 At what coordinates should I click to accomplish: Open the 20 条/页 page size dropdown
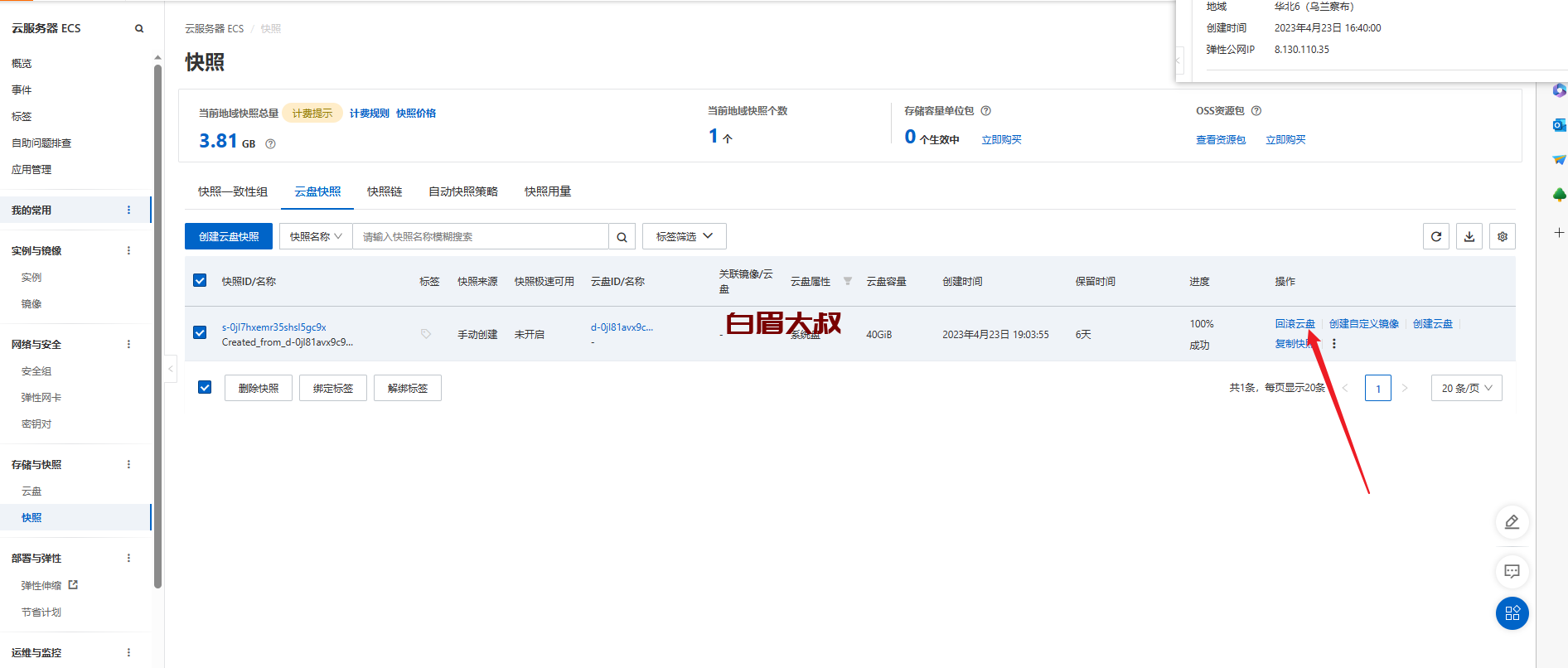tap(1467, 388)
